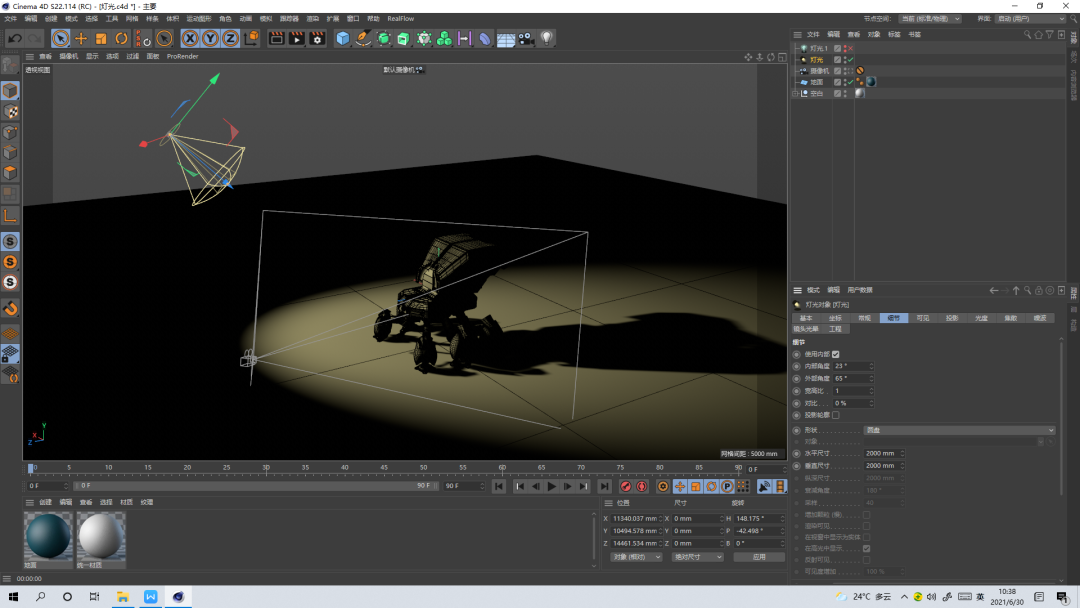Select the Live Selection tool

pos(61,39)
